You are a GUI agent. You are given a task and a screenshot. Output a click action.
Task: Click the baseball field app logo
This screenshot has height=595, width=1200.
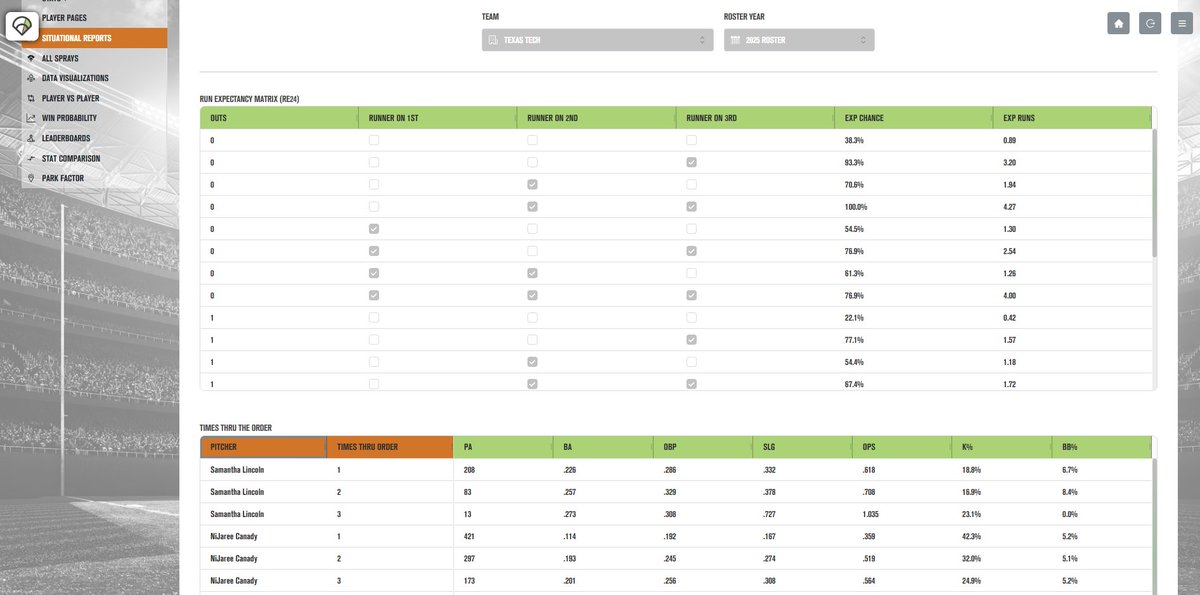click(22, 25)
